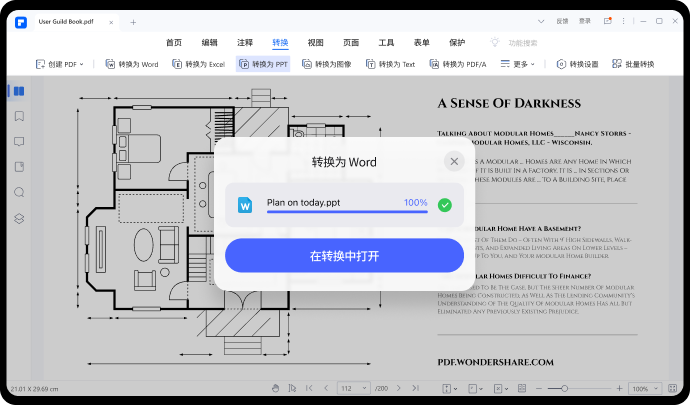Select the 转换 tab

(x=280, y=43)
